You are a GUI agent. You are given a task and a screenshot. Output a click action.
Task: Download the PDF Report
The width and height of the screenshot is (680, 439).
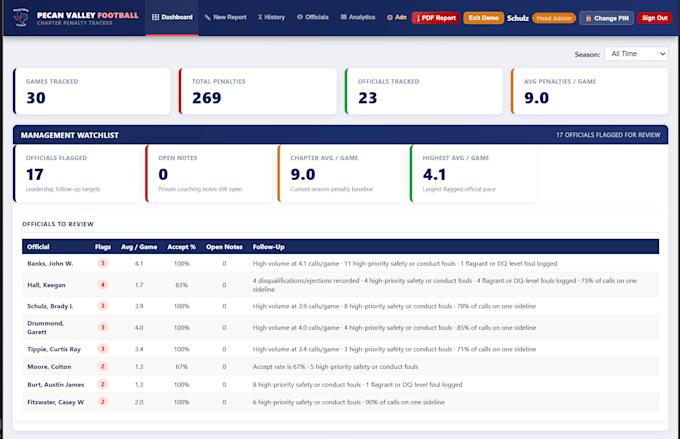coord(436,18)
